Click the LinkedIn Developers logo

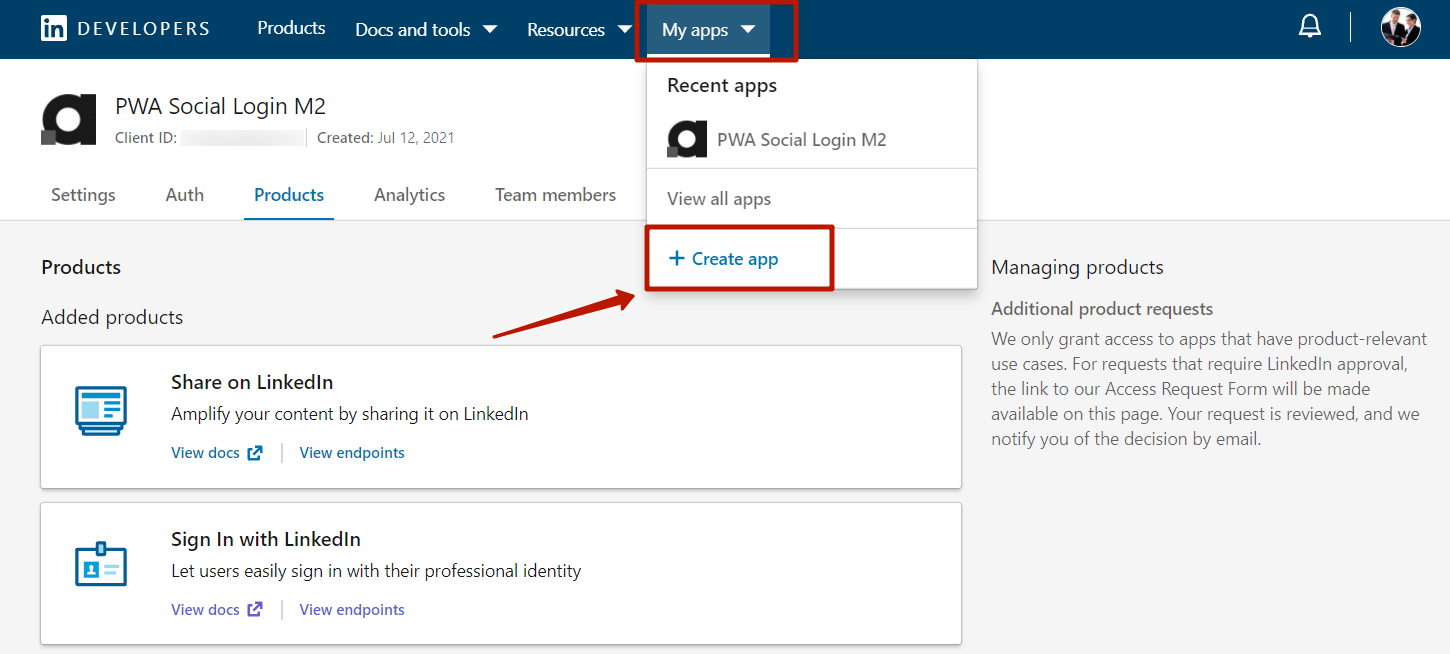(x=125, y=28)
